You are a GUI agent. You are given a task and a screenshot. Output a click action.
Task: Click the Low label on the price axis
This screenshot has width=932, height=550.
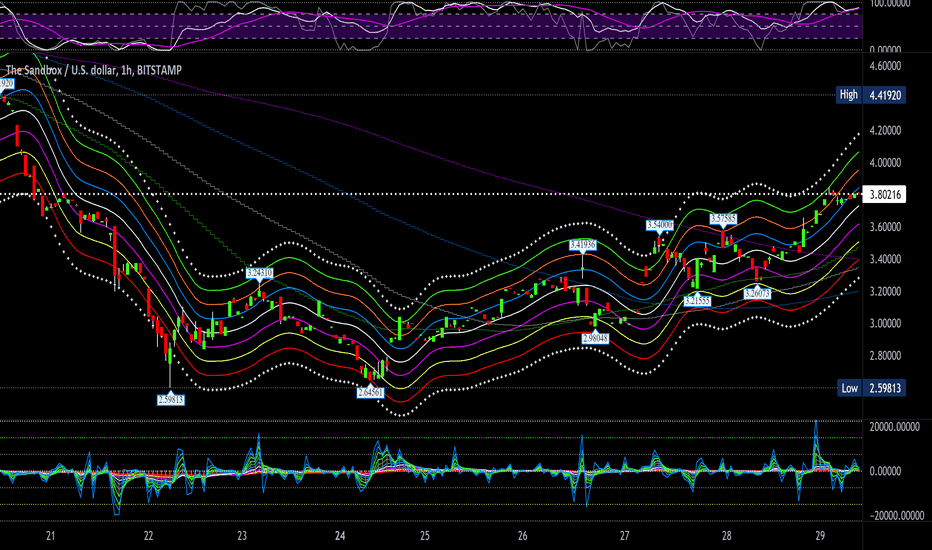pyautogui.click(x=849, y=388)
